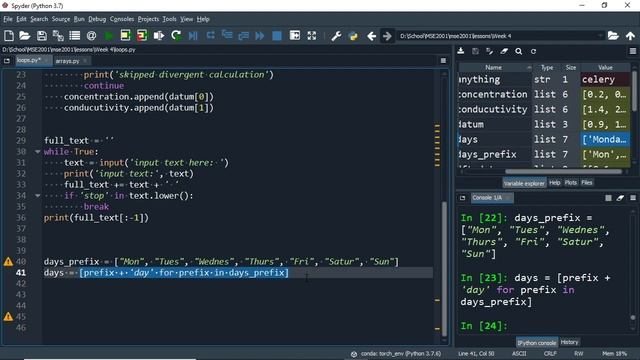Create a new file via toolbar icon

tap(9, 36)
